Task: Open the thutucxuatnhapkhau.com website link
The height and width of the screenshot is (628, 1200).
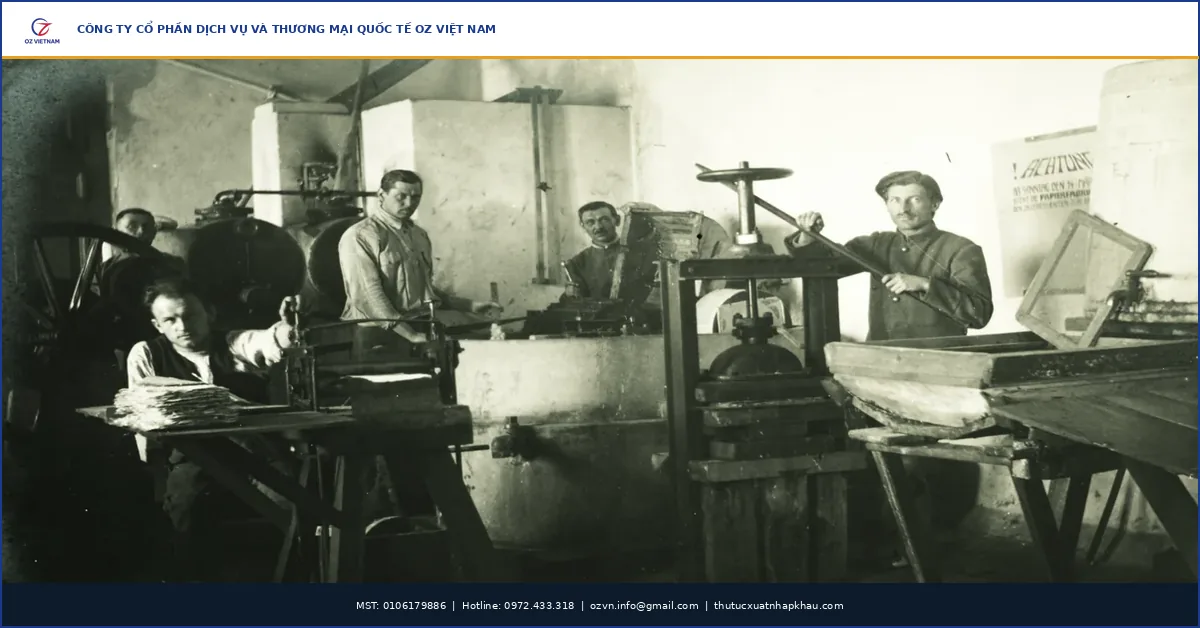Action: tap(778, 606)
